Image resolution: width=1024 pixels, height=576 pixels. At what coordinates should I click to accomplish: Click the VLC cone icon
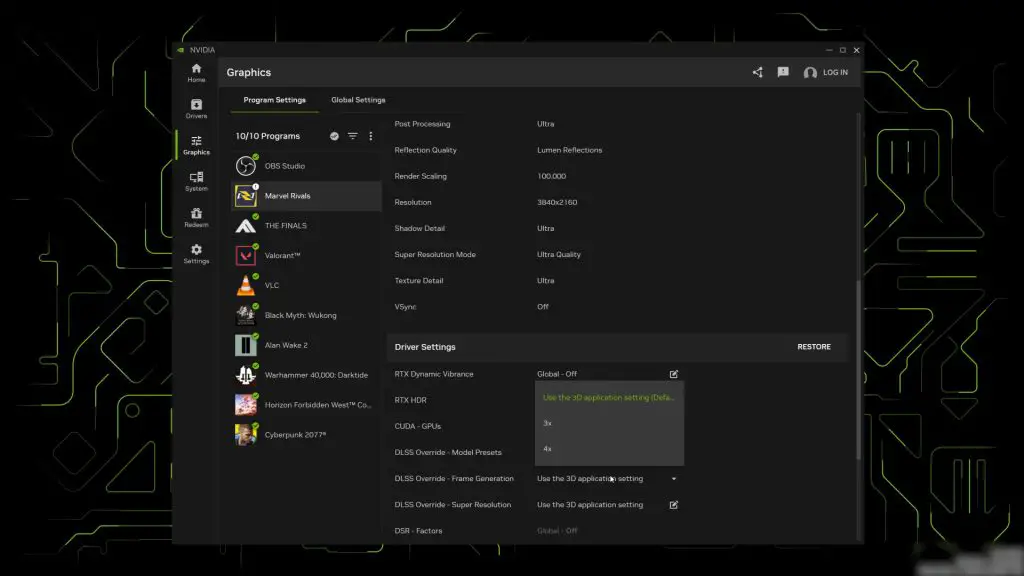tap(246, 285)
